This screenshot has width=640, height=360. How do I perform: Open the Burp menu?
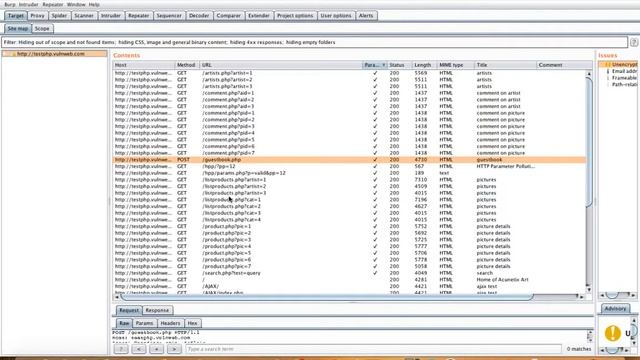coord(10,4)
